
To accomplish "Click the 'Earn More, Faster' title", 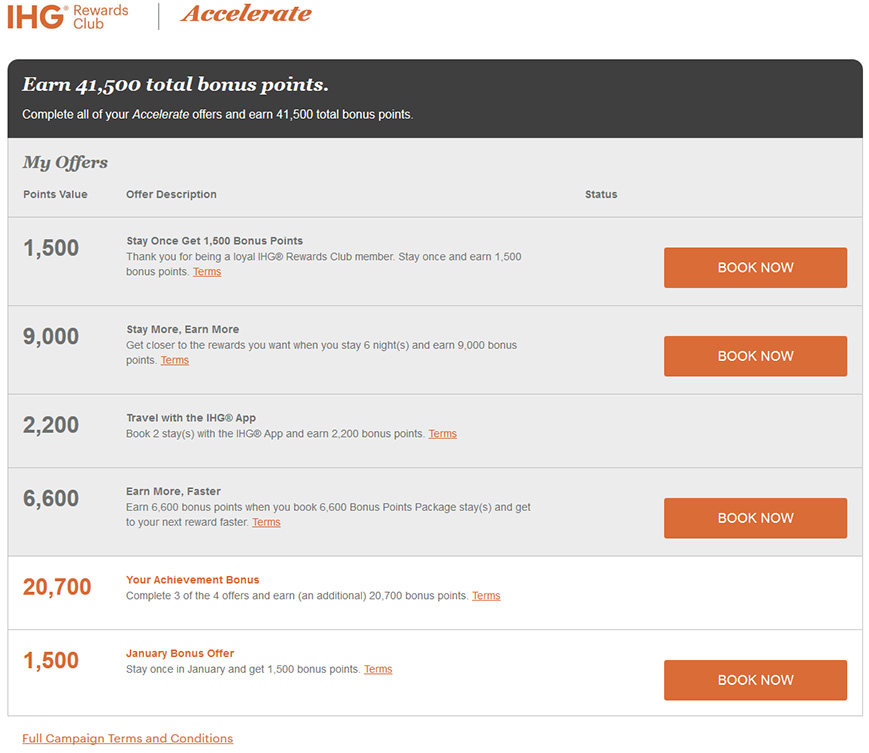I will click(173, 491).
